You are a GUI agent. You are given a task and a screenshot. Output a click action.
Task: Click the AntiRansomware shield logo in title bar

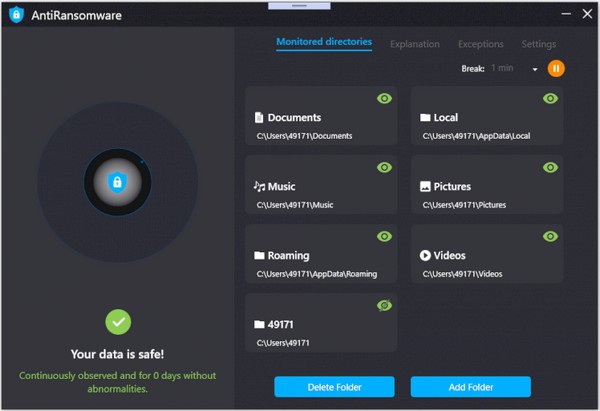pos(16,14)
